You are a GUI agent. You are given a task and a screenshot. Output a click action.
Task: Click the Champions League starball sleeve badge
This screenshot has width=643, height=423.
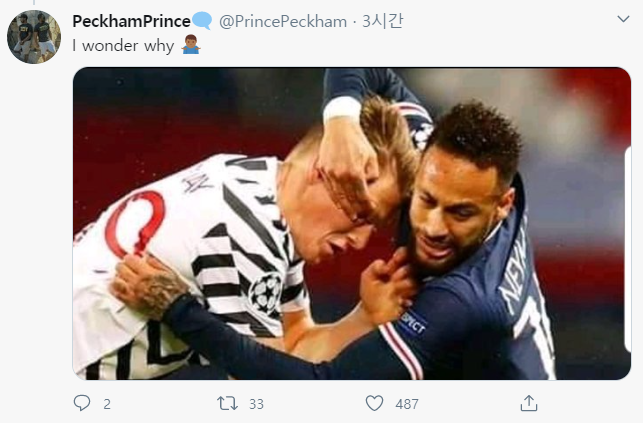264,293
